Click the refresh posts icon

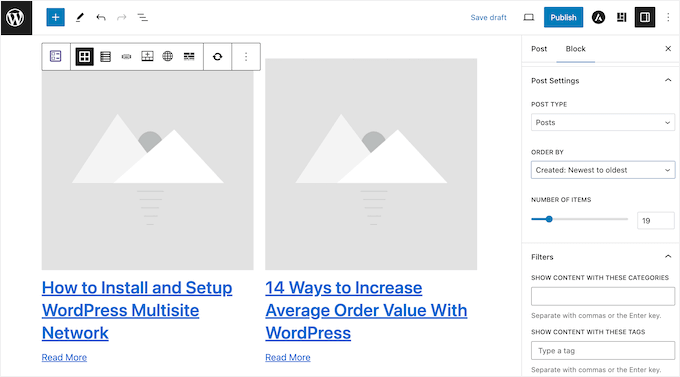click(218, 56)
